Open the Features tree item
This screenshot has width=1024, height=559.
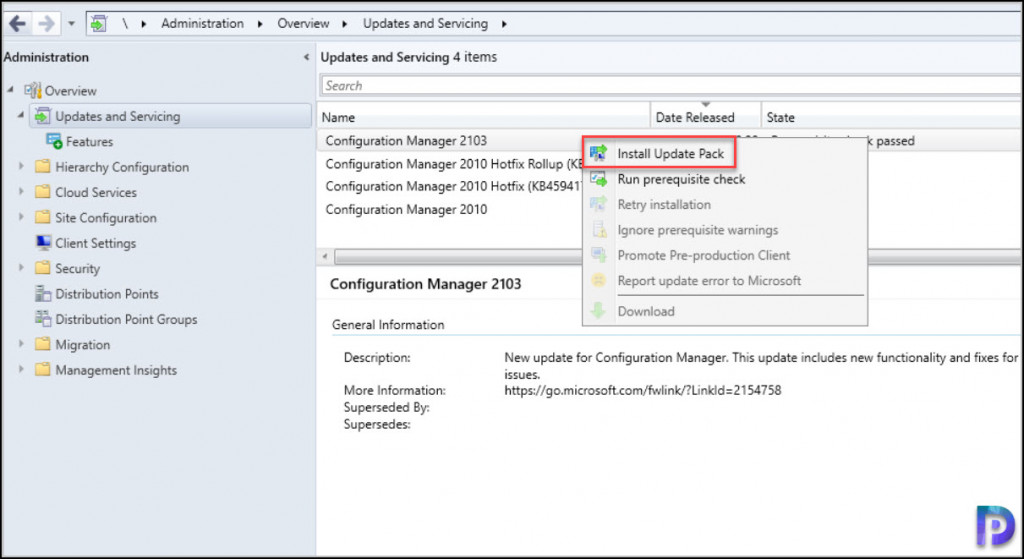[x=89, y=142]
